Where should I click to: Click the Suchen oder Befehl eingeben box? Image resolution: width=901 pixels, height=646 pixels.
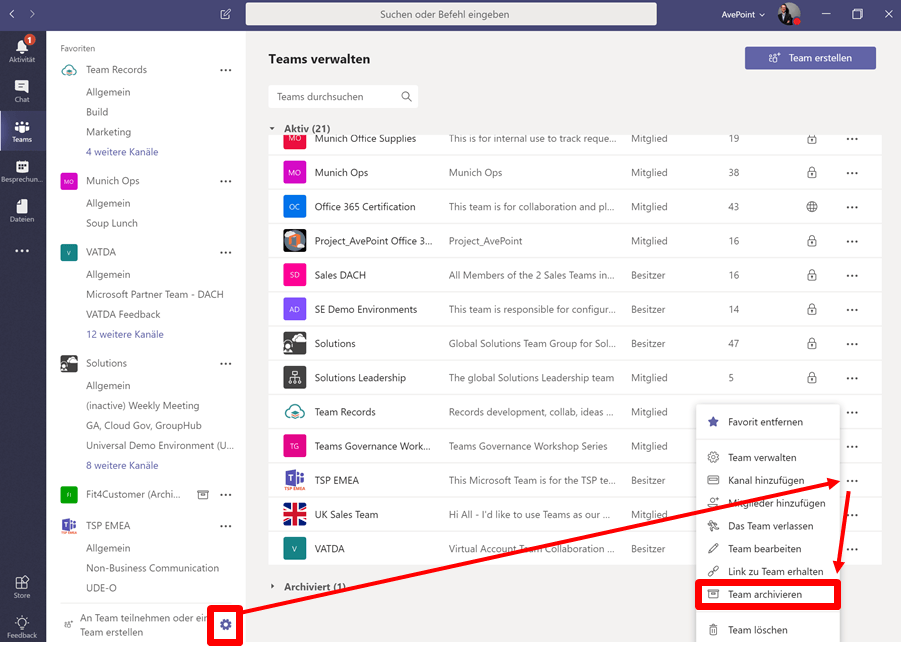point(451,14)
